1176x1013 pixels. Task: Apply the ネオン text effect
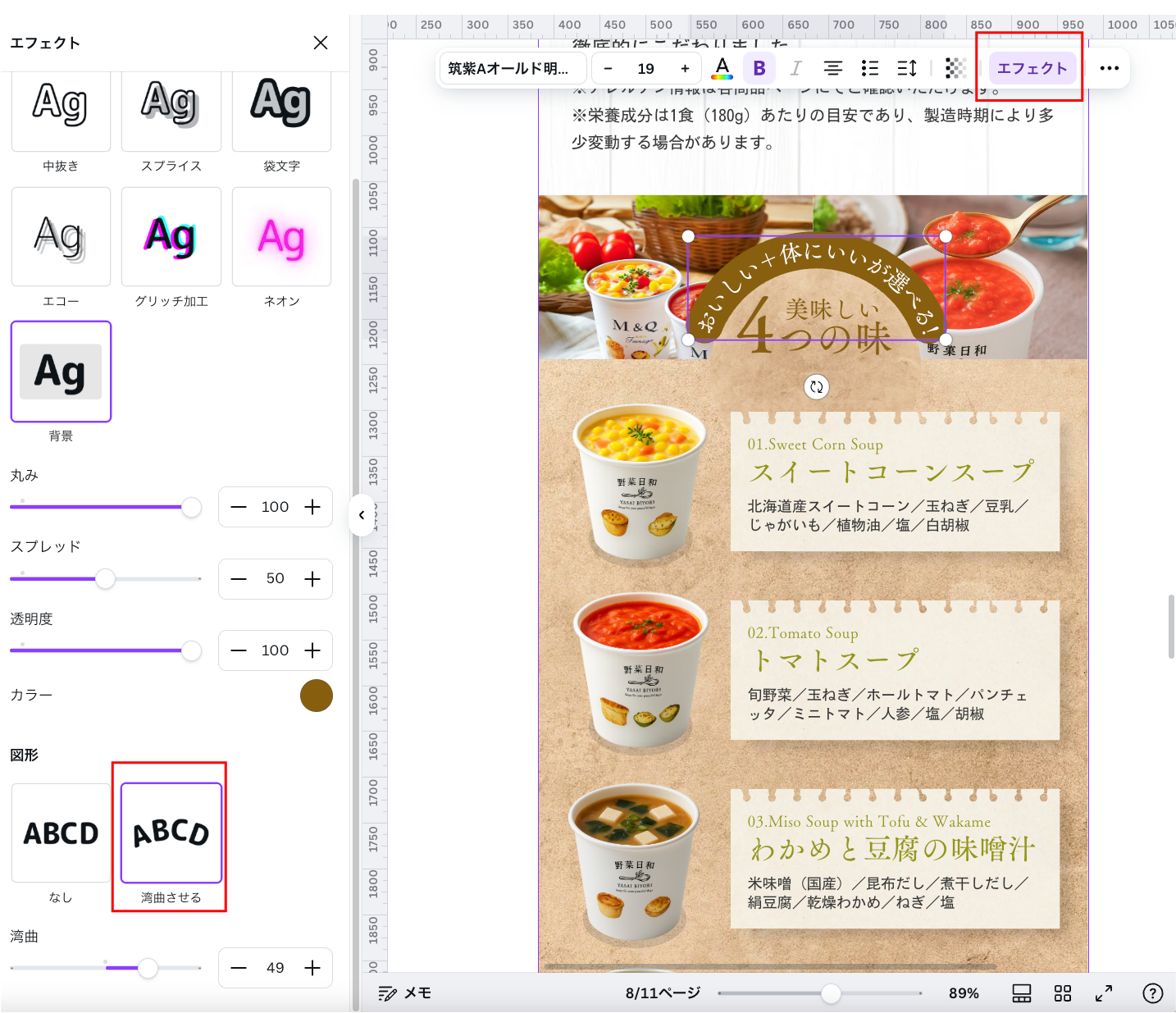[281, 237]
